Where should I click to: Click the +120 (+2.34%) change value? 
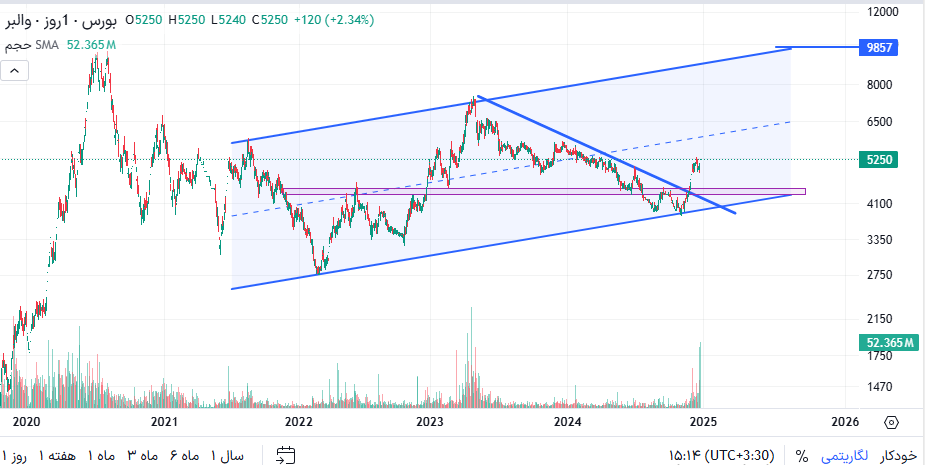click(x=333, y=20)
